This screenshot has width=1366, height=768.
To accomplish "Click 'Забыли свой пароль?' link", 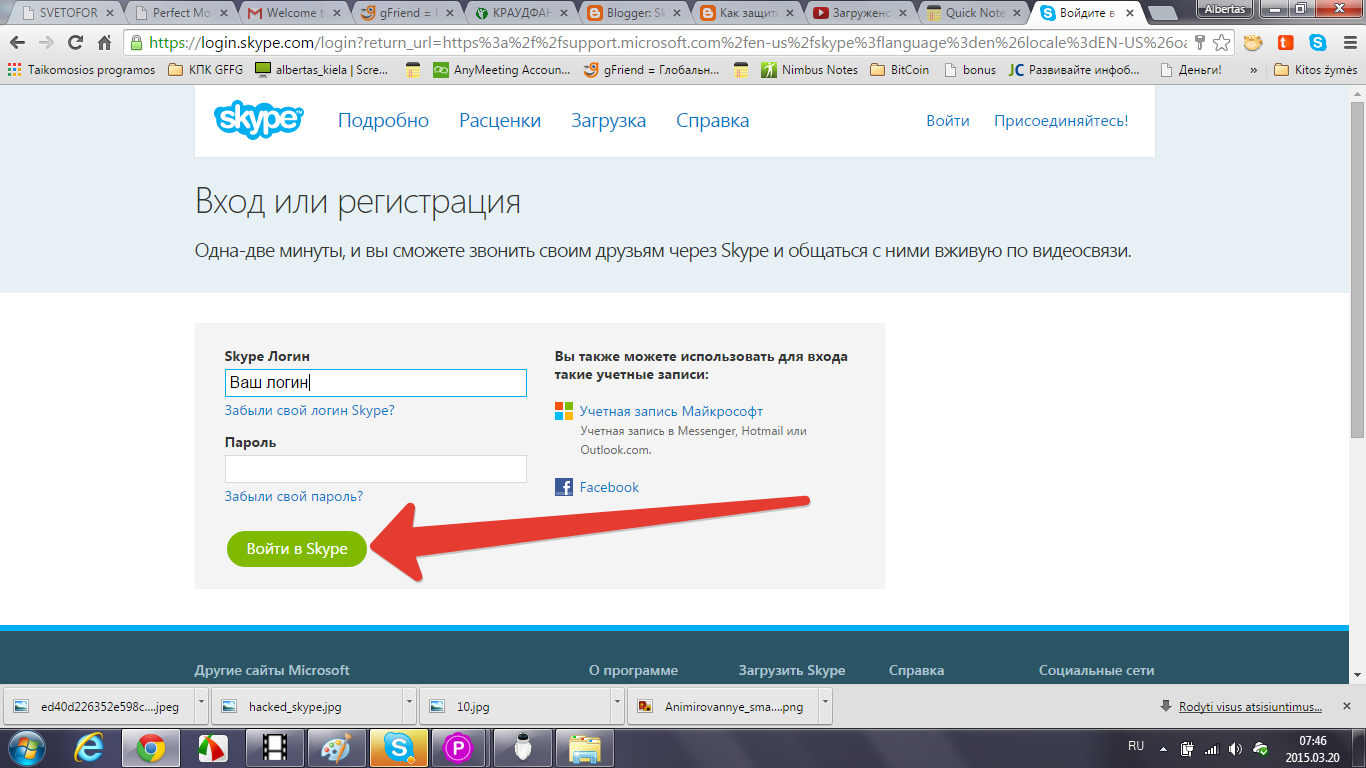I will 293,497.
